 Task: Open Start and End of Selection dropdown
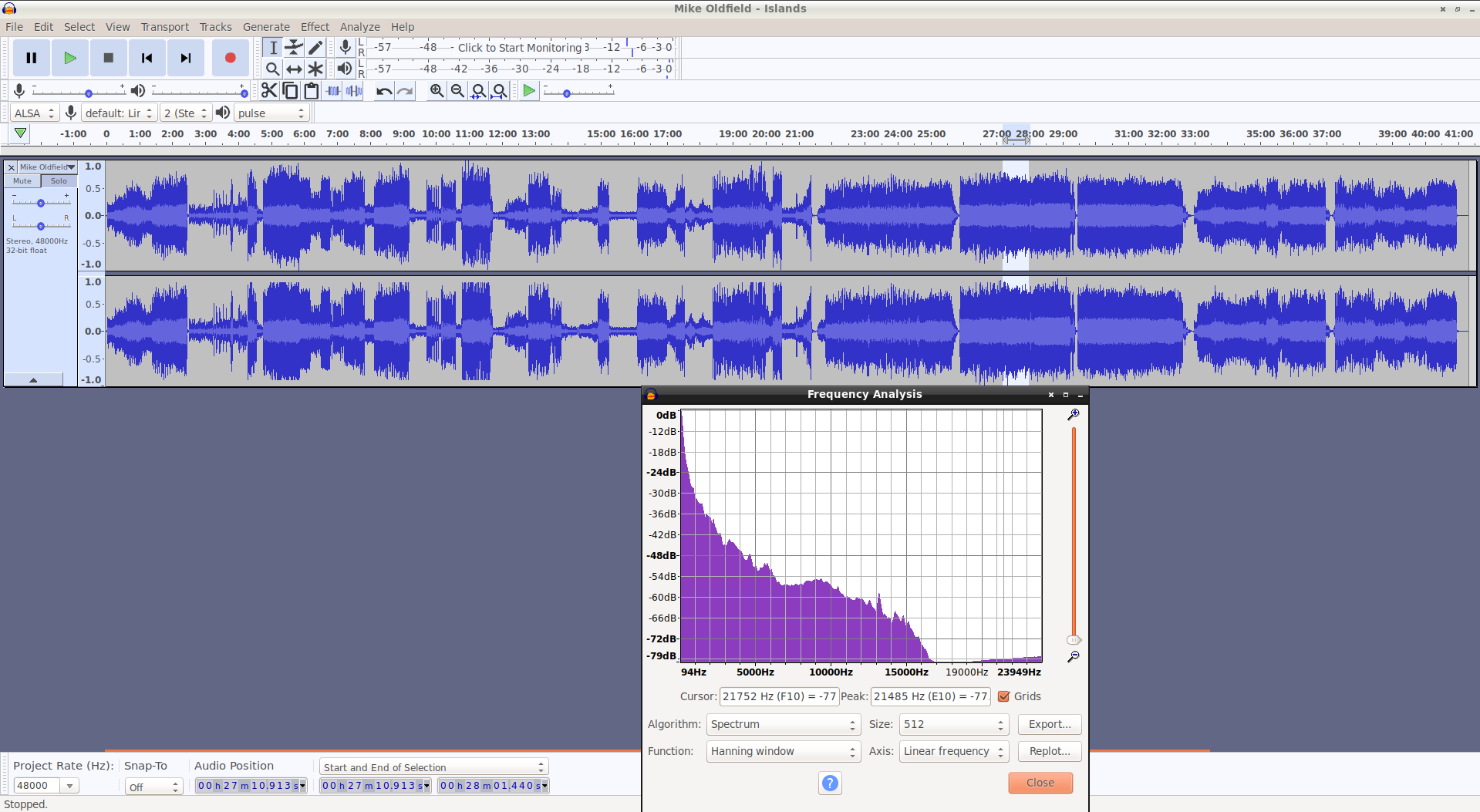click(x=433, y=767)
